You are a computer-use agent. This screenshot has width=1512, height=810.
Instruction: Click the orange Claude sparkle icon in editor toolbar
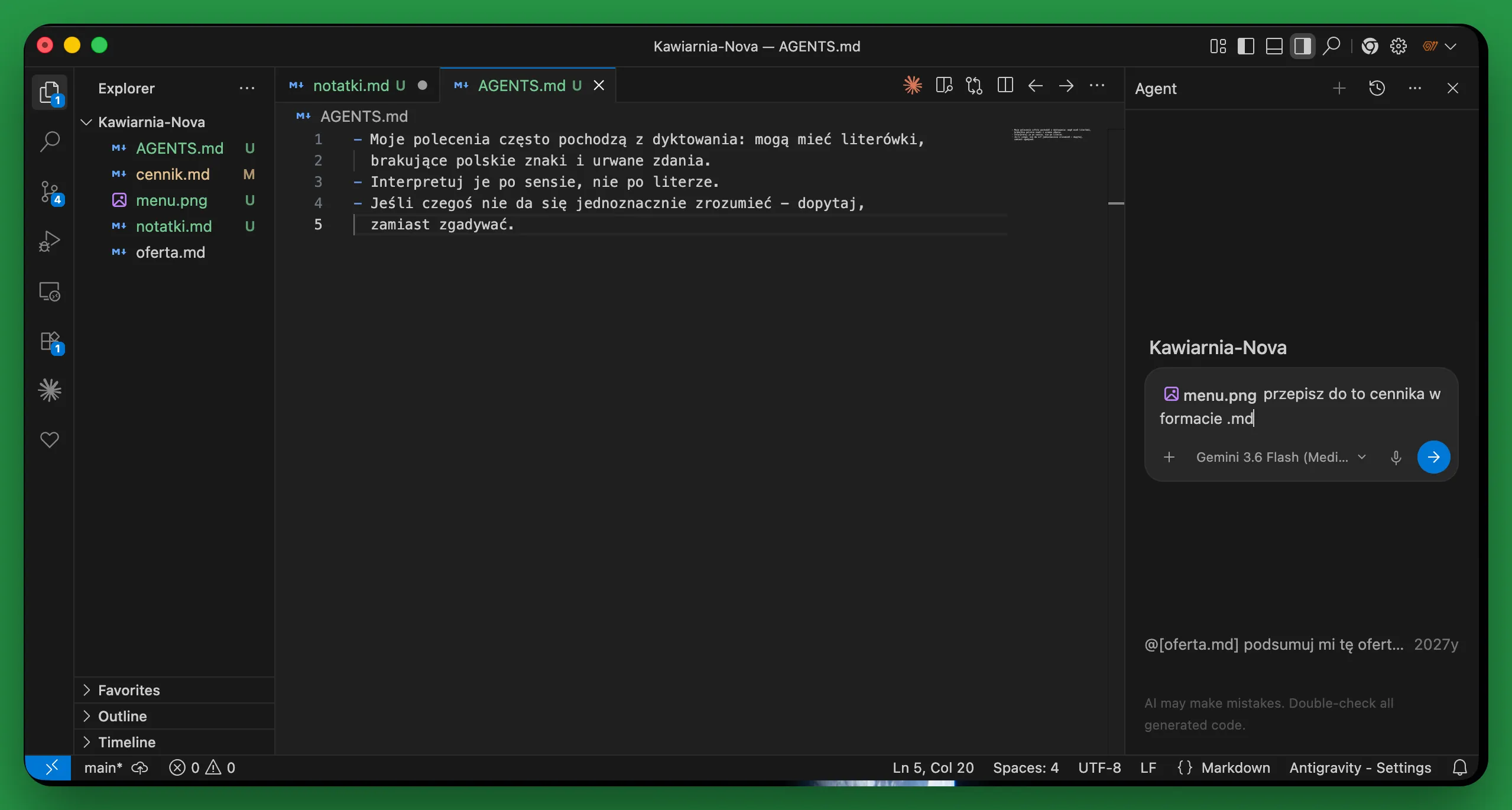[913, 86]
